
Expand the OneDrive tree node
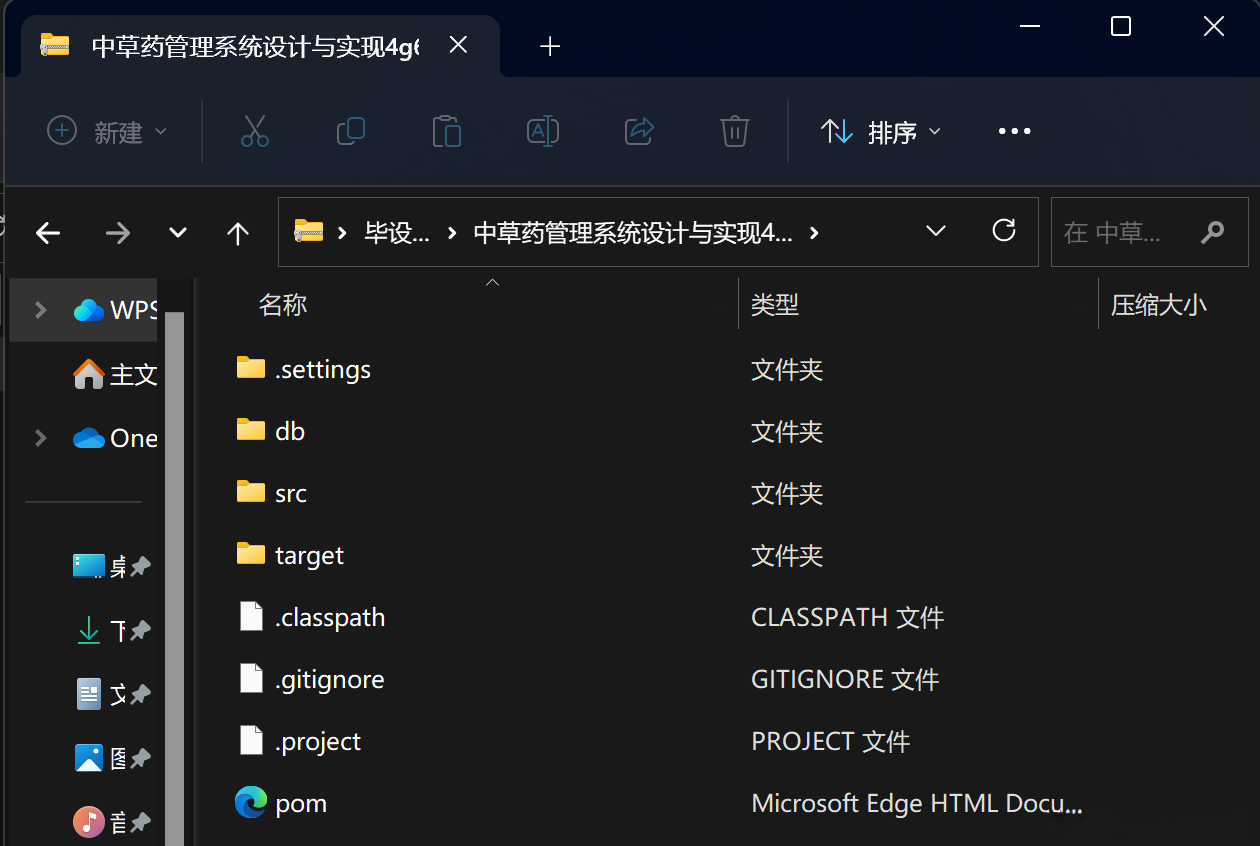click(x=41, y=438)
